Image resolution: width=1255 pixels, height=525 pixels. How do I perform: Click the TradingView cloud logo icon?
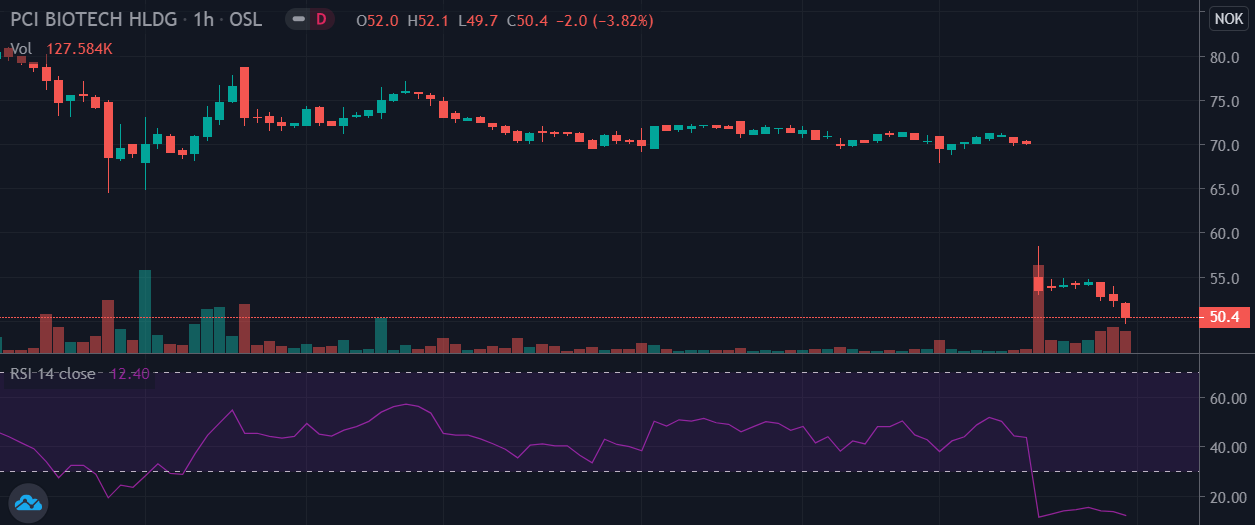point(27,503)
